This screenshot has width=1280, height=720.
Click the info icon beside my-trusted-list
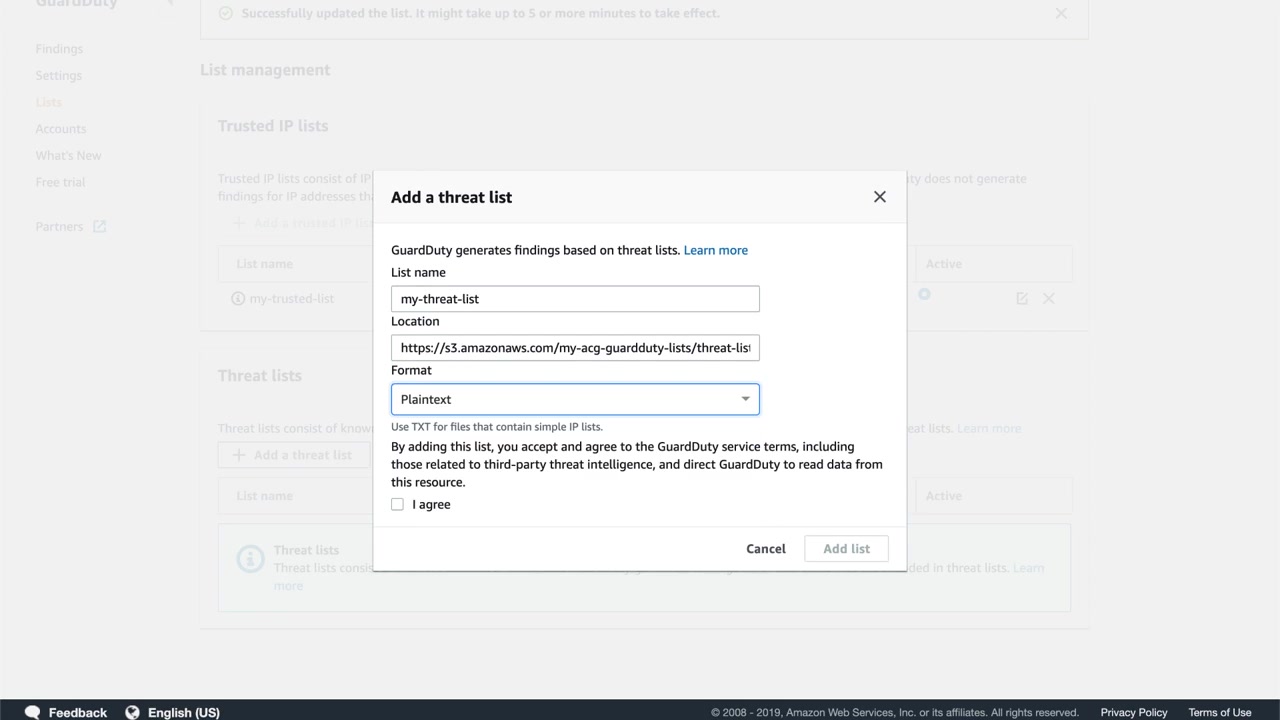[x=238, y=298]
